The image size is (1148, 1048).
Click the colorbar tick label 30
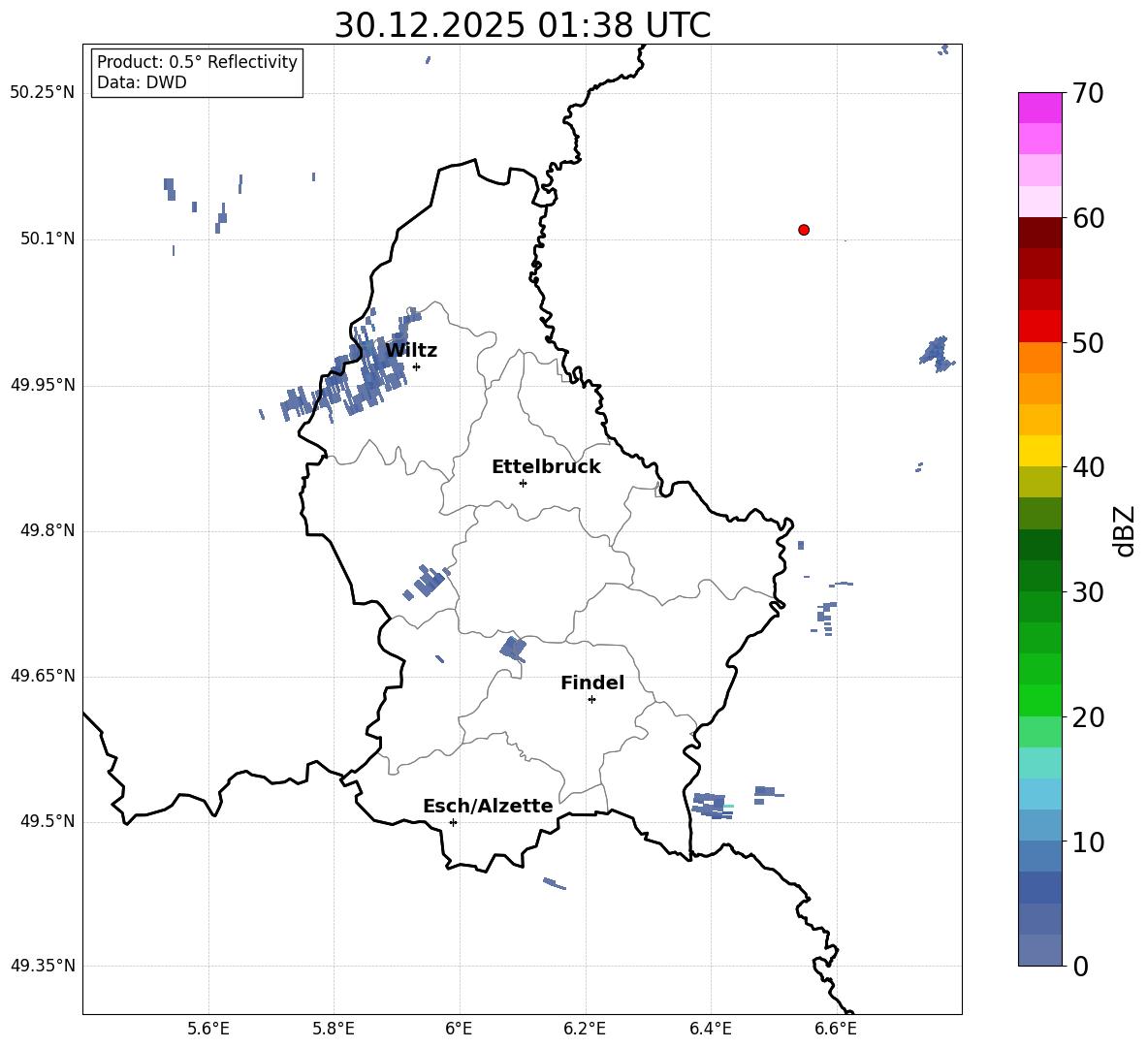(x=1088, y=591)
